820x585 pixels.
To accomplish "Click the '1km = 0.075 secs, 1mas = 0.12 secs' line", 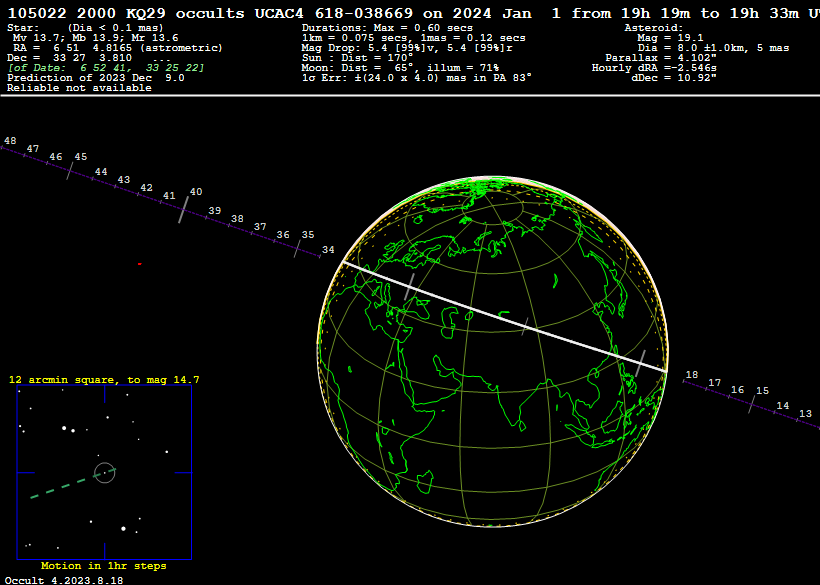I will pyautogui.click(x=414, y=38).
